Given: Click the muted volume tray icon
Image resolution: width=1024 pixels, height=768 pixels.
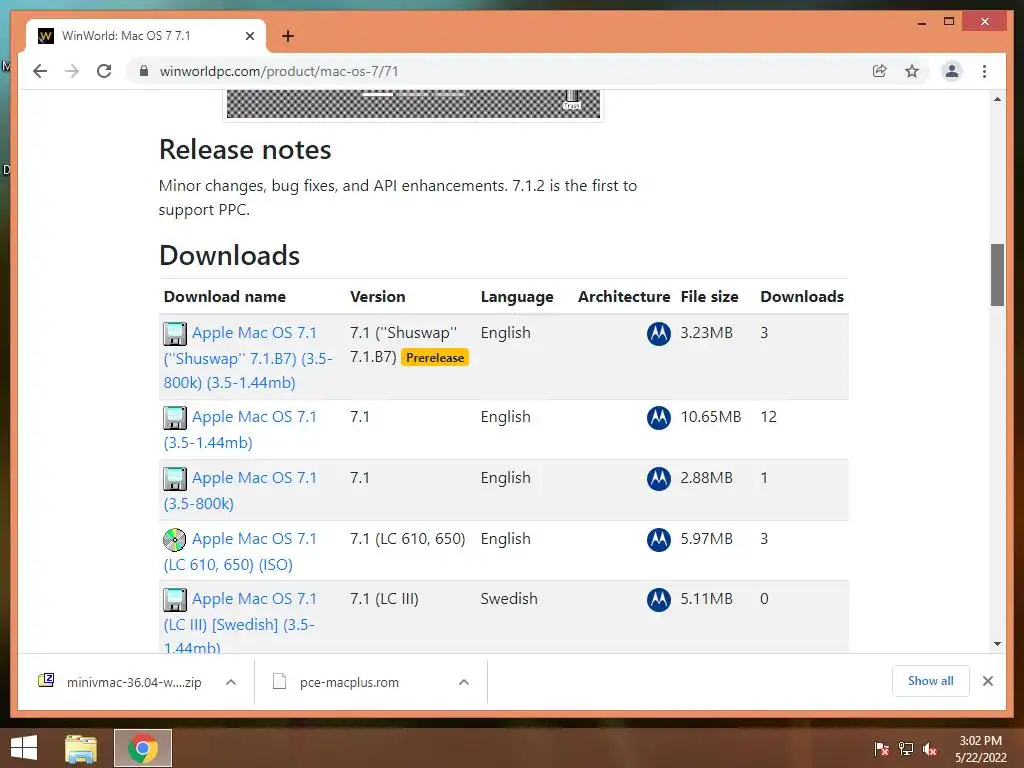Looking at the screenshot, I should tap(930, 749).
